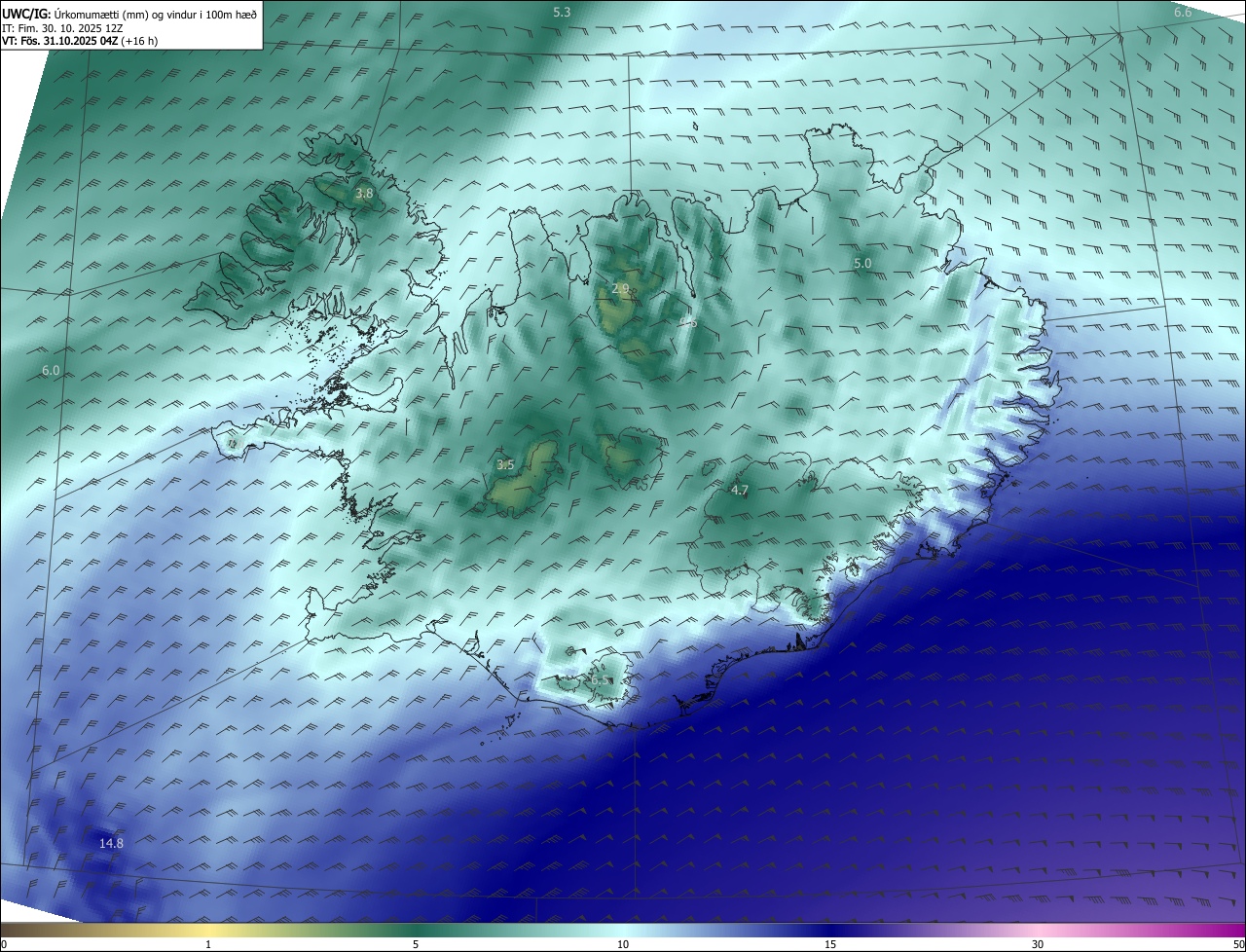
Task: Click the colour bar tick label '5'
Action: tap(416, 944)
